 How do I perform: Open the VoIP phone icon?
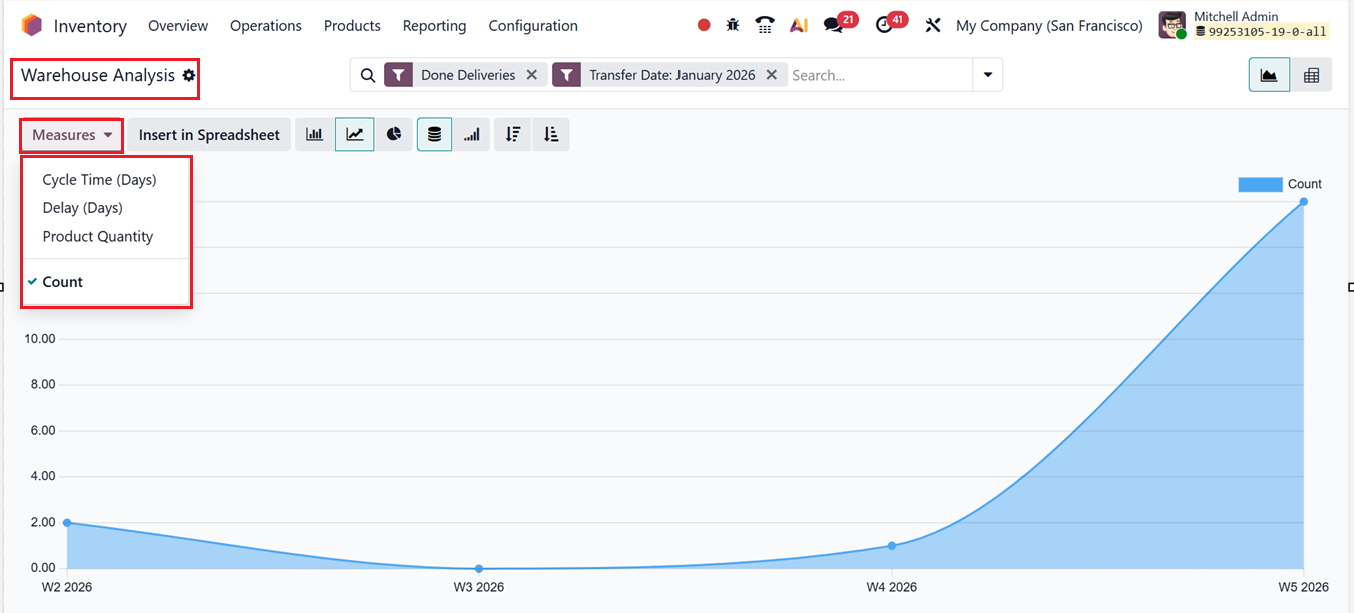(x=765, y=26)
